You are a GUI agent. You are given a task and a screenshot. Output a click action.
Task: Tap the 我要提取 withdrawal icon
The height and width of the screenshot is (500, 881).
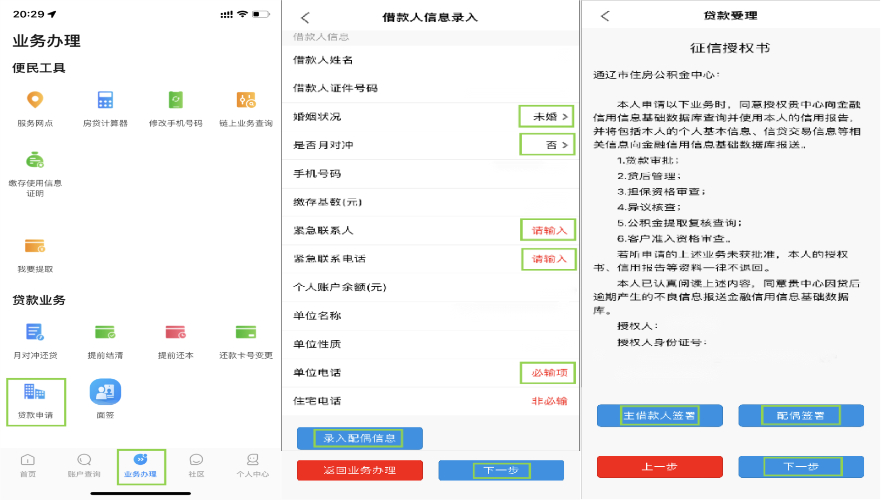tap(35, 246)
